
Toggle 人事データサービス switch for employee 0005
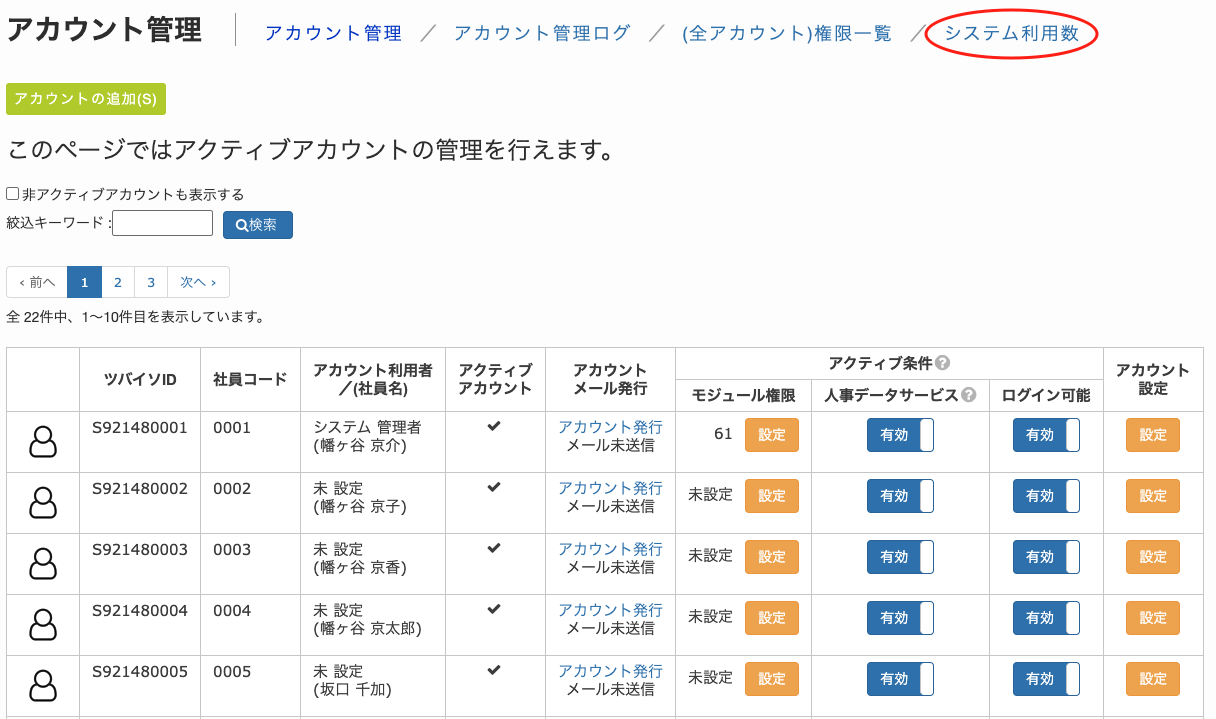[x=900, y=679]
